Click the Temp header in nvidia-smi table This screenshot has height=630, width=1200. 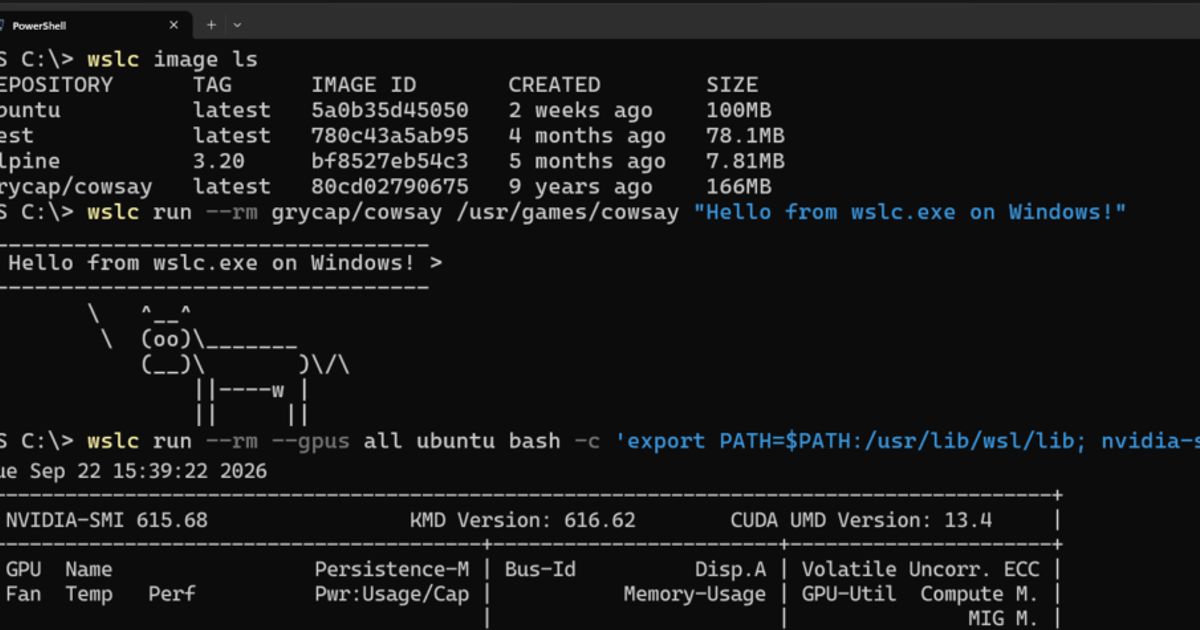(89, 594)
